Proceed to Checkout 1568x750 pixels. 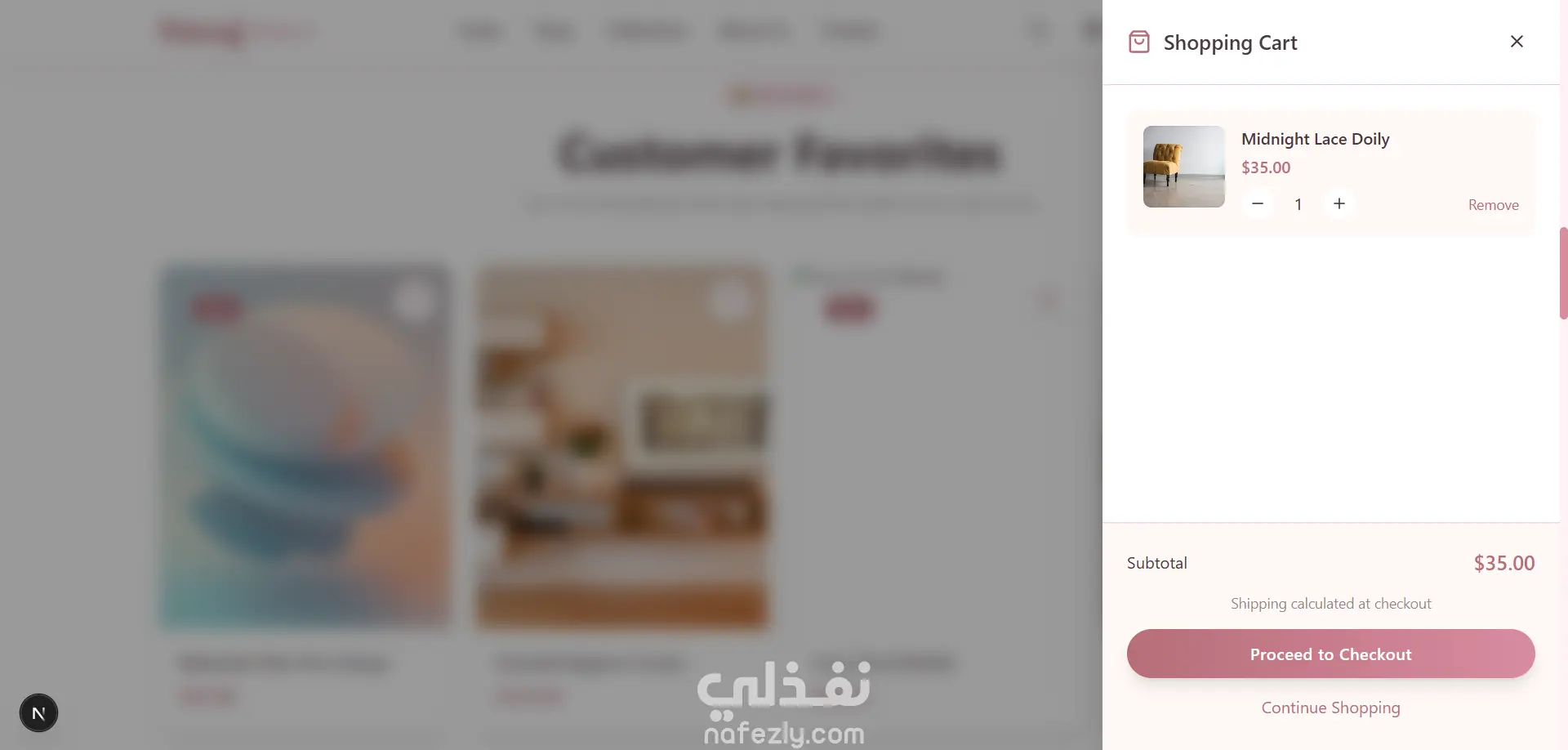click(1331, 654)
